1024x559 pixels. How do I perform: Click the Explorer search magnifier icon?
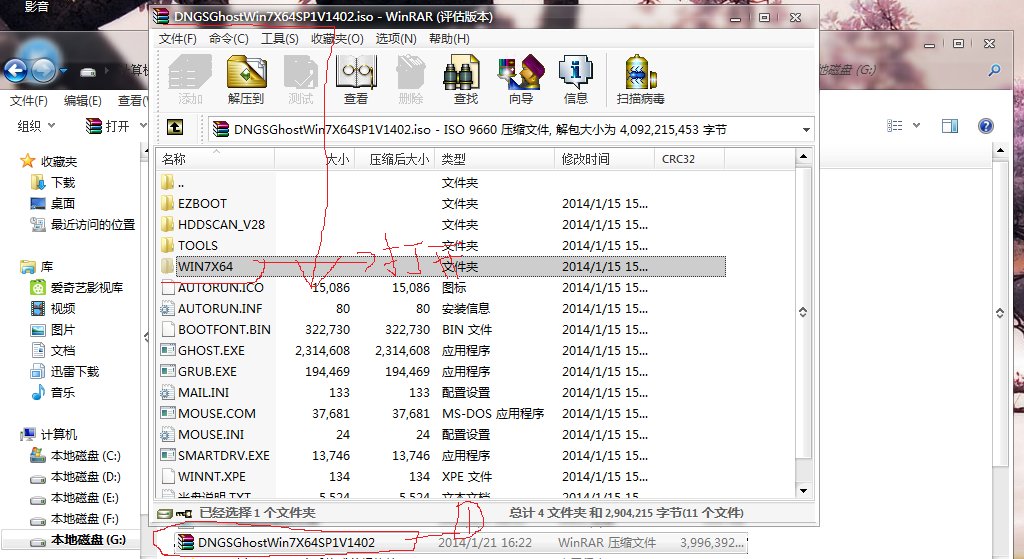tap(994, 70)
